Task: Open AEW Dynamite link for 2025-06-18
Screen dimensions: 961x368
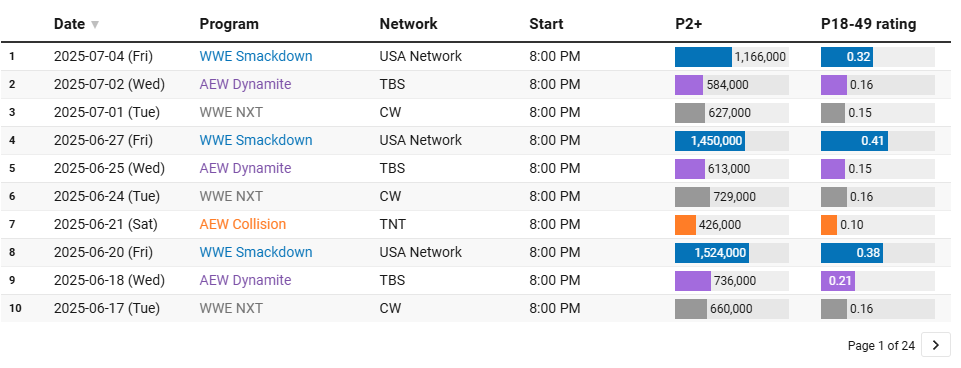Action: pyautogui.click(x=245, y=280)
